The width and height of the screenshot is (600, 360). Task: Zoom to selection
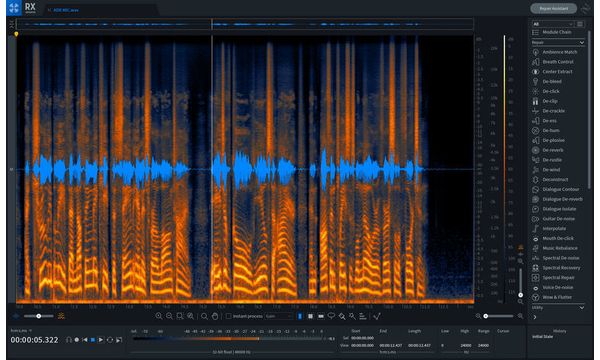180,316
